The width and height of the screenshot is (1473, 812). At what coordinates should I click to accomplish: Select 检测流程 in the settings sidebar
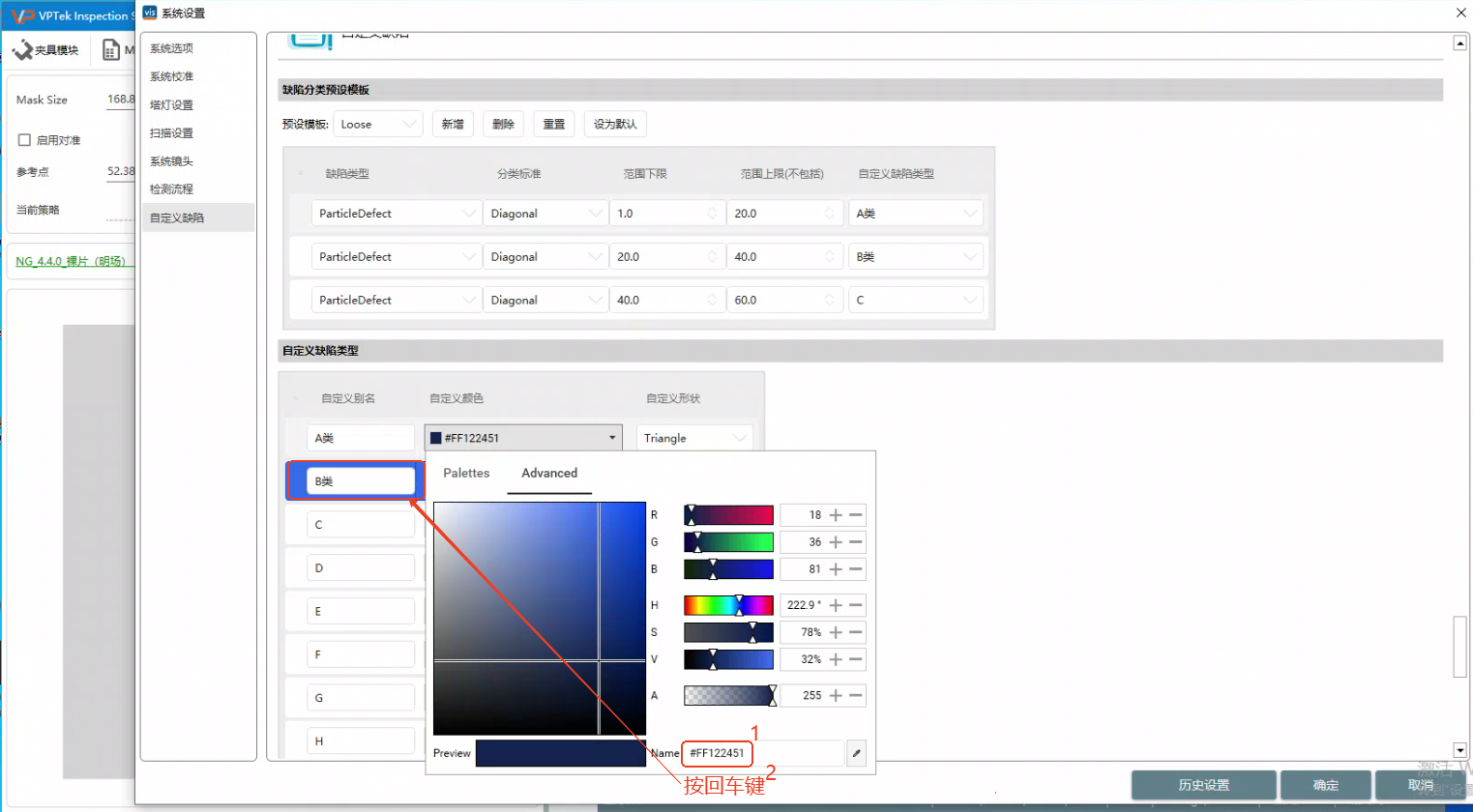[x=197, y=189]
